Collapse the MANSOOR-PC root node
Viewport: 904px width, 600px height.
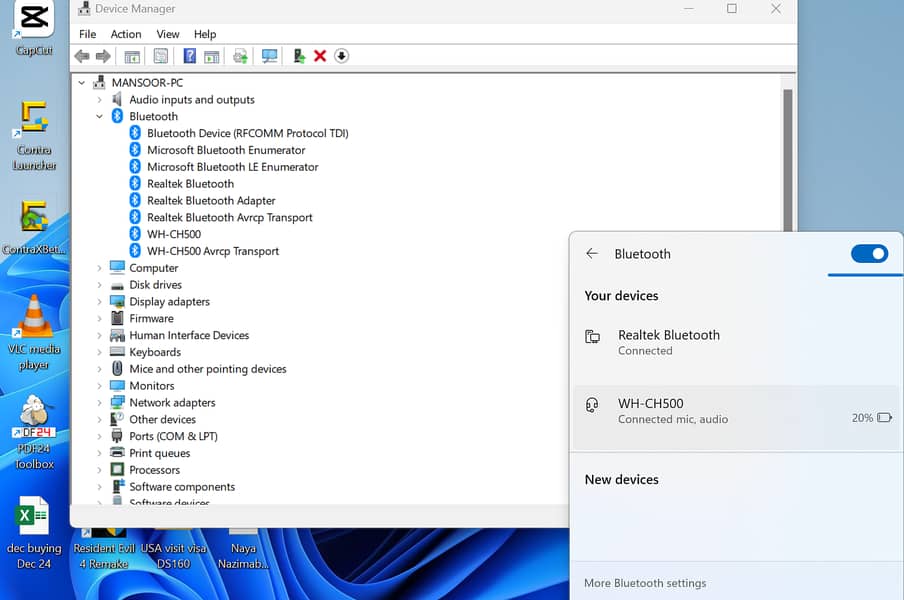click(x=82, y=83)
